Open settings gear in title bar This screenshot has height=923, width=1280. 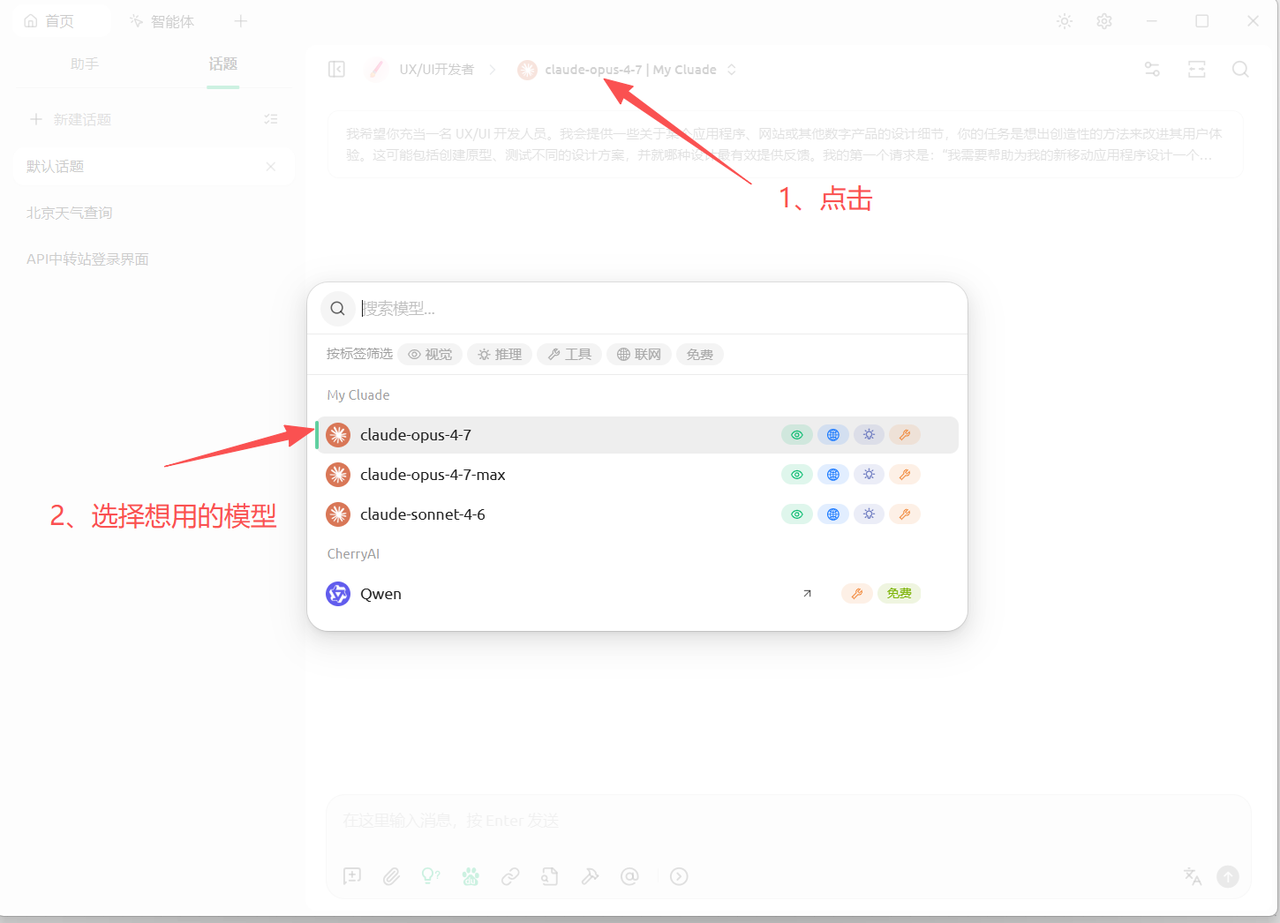click(1104, 21)
